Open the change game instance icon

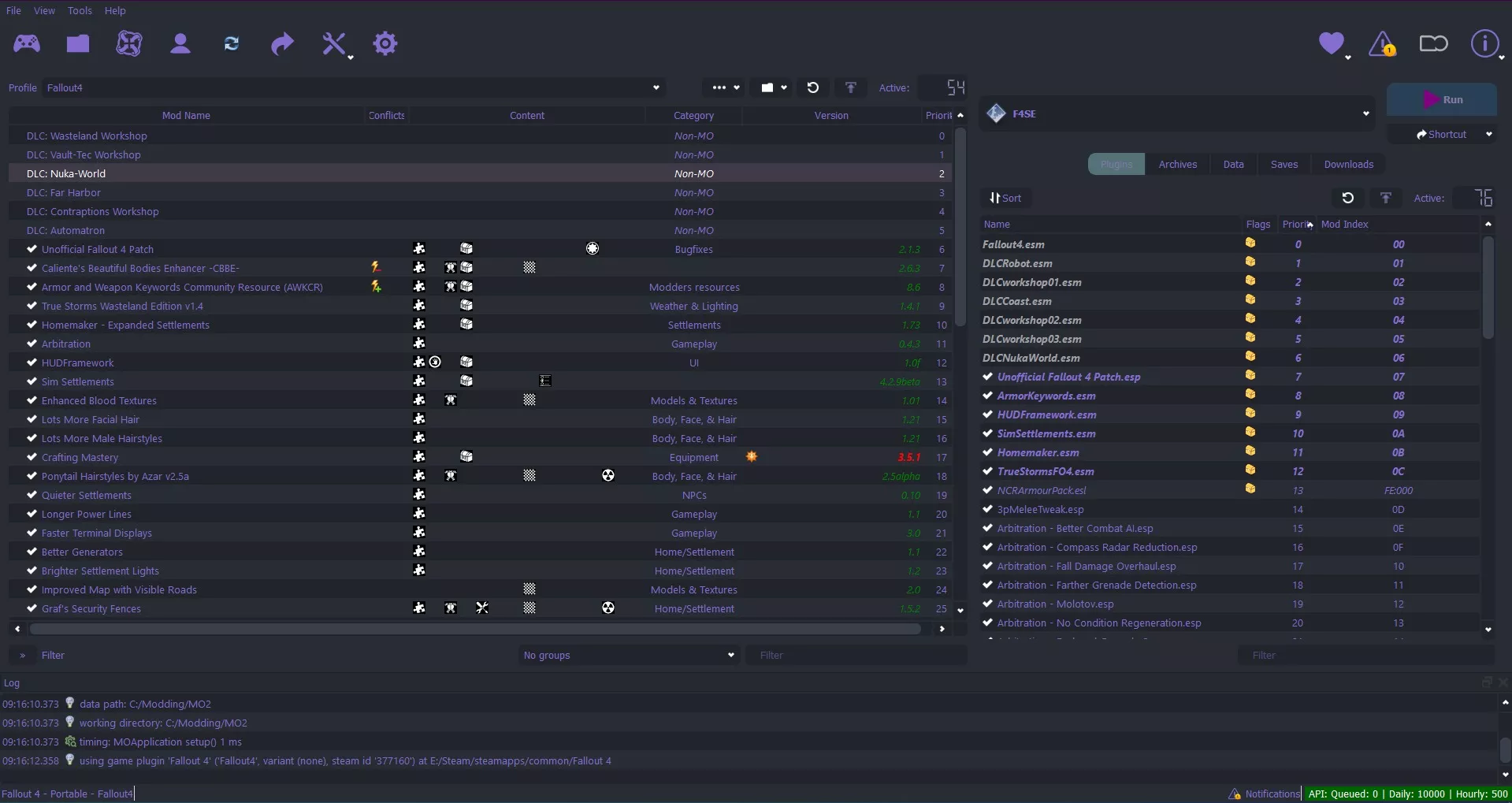(27, 43)
